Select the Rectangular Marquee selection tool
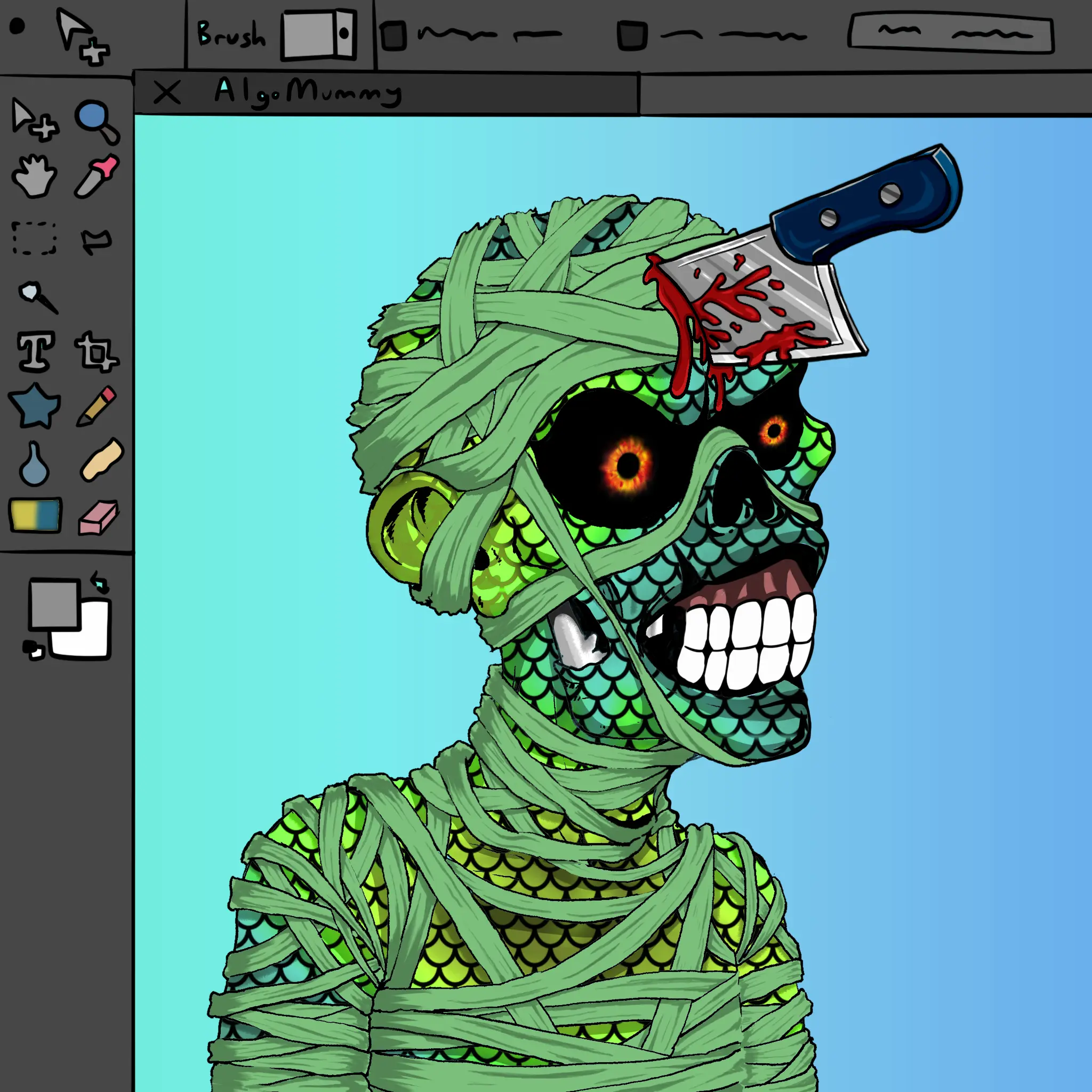This screenshot has height=1092, width=1092. click(x=34, y=238)
